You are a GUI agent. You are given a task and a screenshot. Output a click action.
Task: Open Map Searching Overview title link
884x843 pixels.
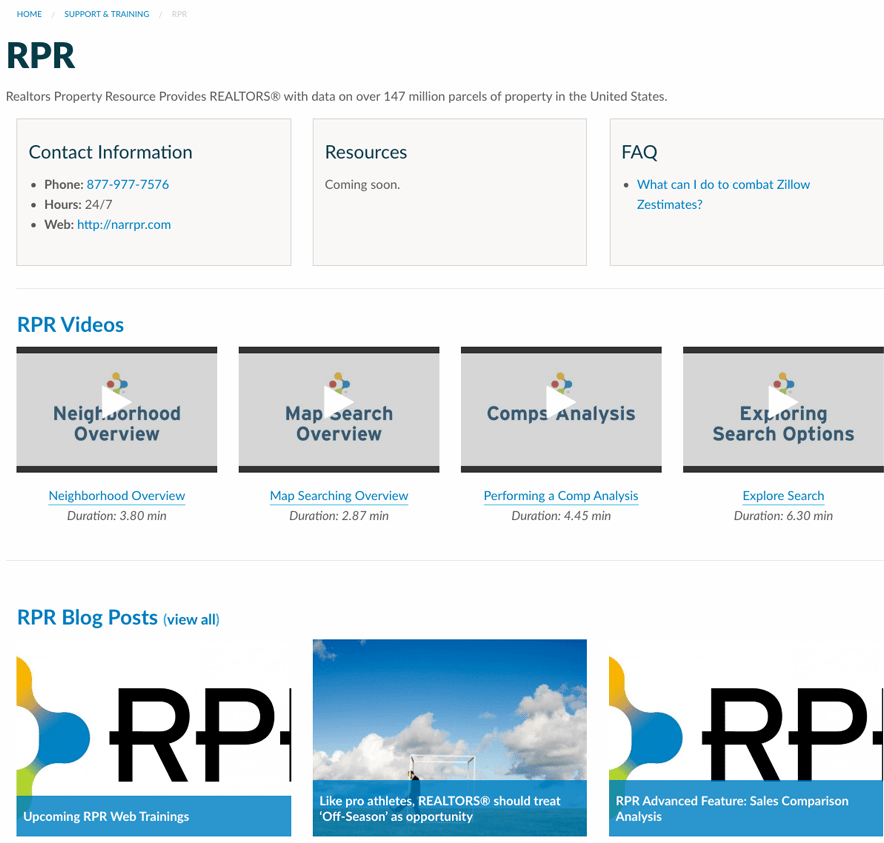339,496
